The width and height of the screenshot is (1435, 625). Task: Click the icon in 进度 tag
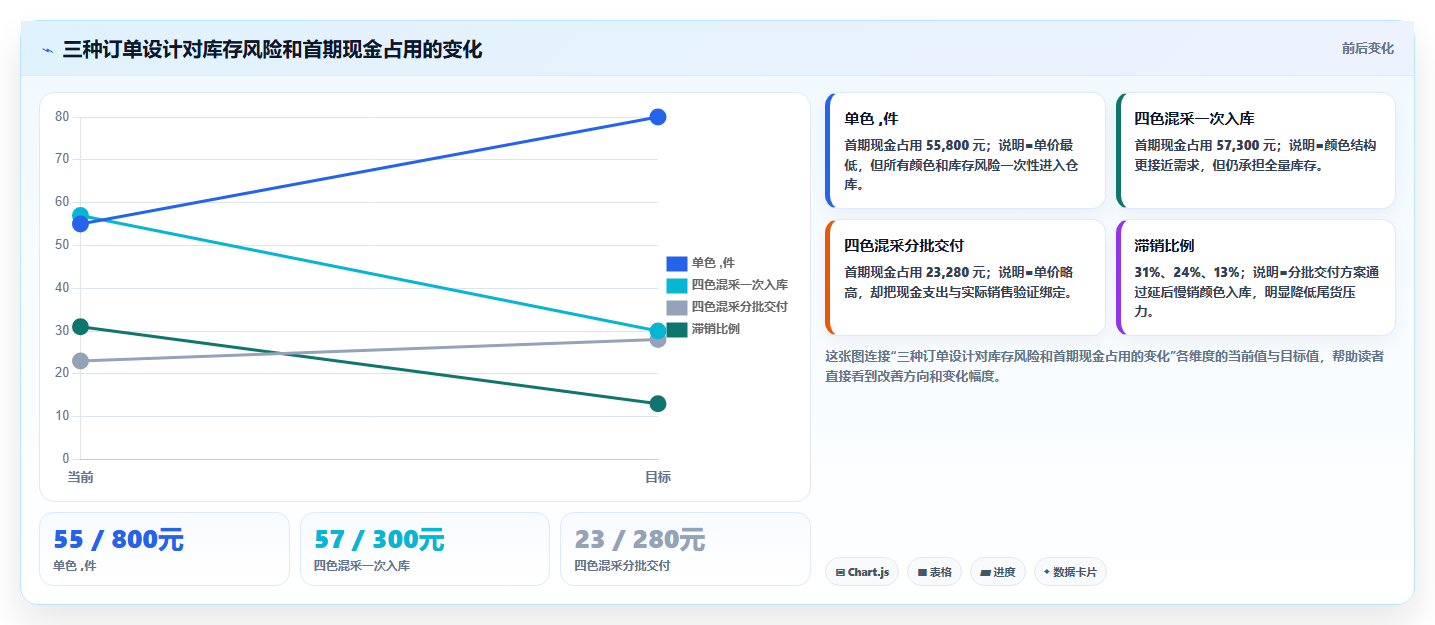click(985, 573)
